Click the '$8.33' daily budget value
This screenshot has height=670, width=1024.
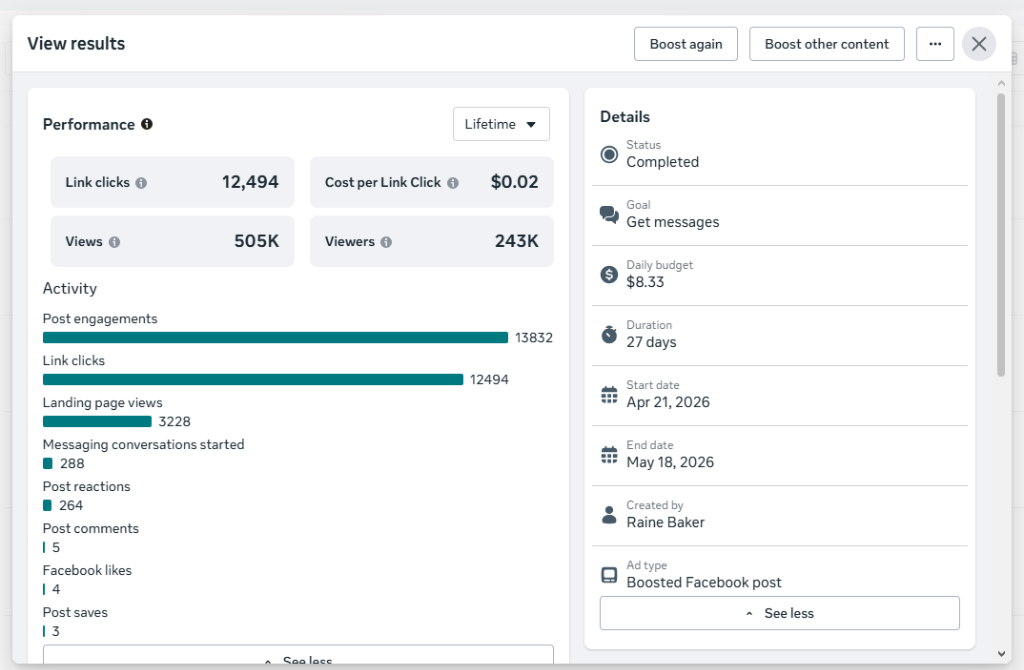pos(645,282)
